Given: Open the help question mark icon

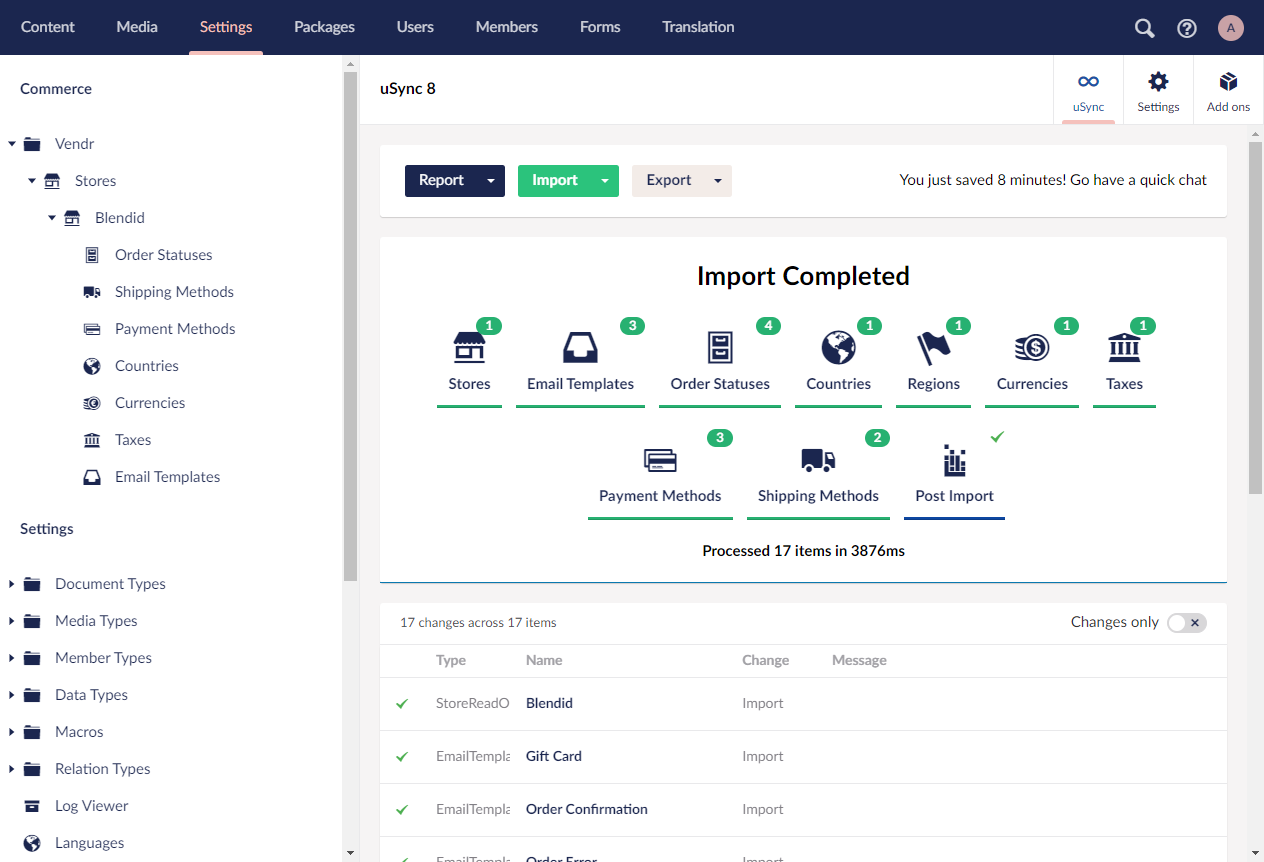Looking at the screenshot, I should coord(1187,28).
